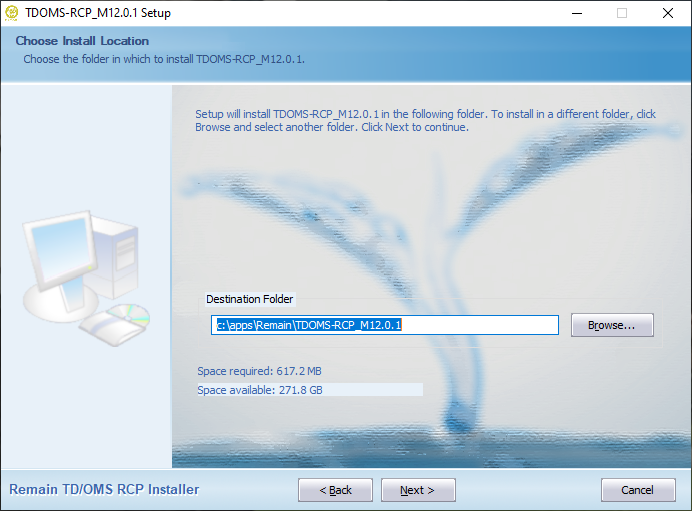Click the disabled maximize button

coord(622,13)
